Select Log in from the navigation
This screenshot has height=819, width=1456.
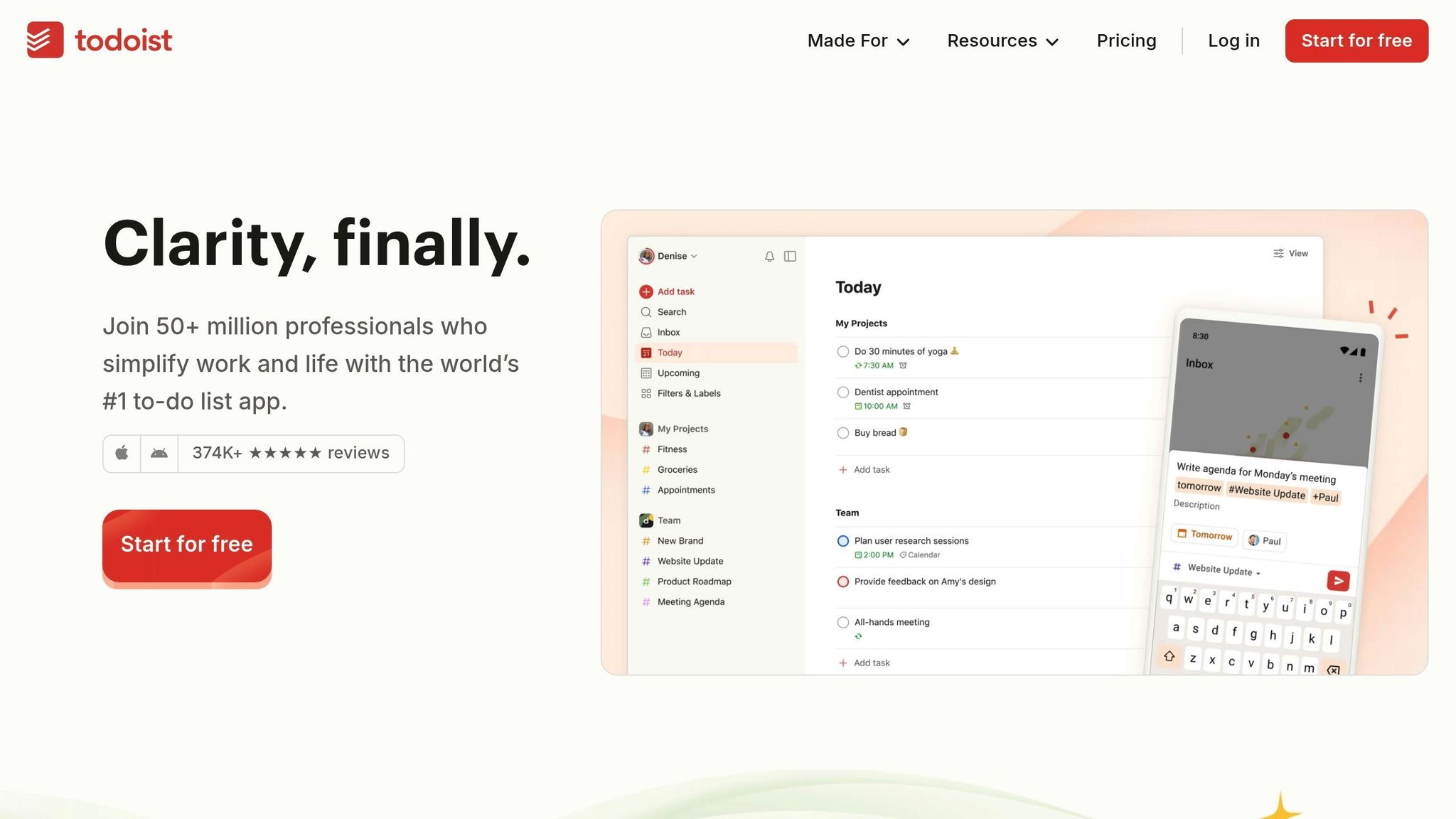[x=1233, y=41]
